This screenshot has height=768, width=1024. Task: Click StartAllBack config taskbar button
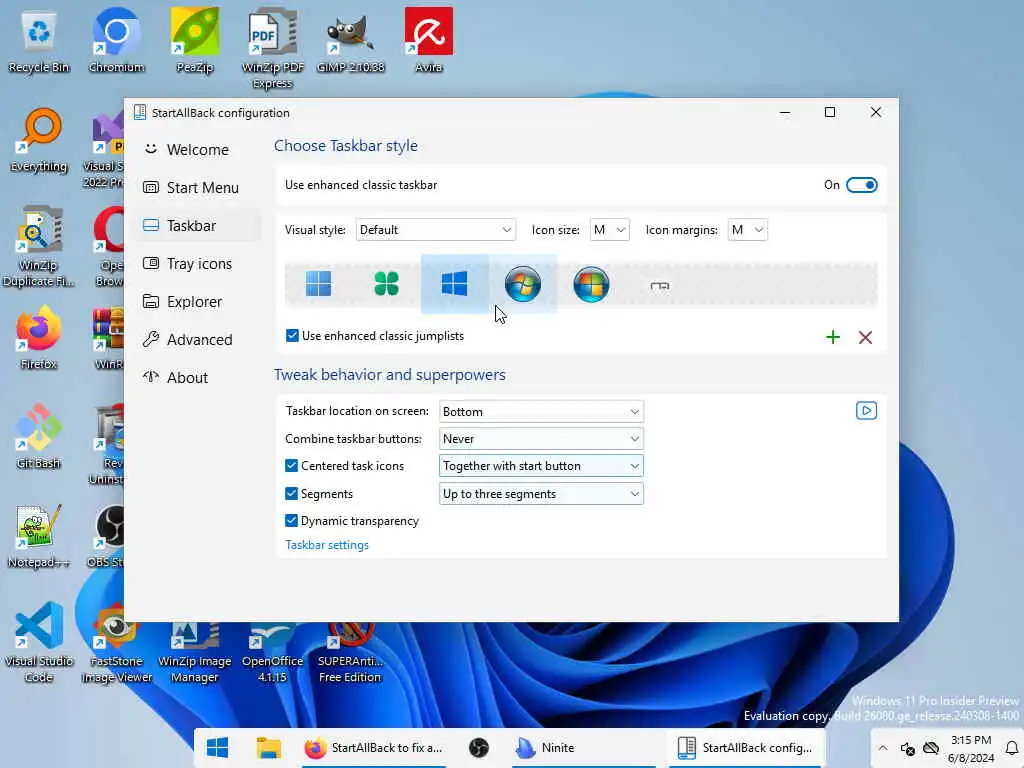(746, 748)
